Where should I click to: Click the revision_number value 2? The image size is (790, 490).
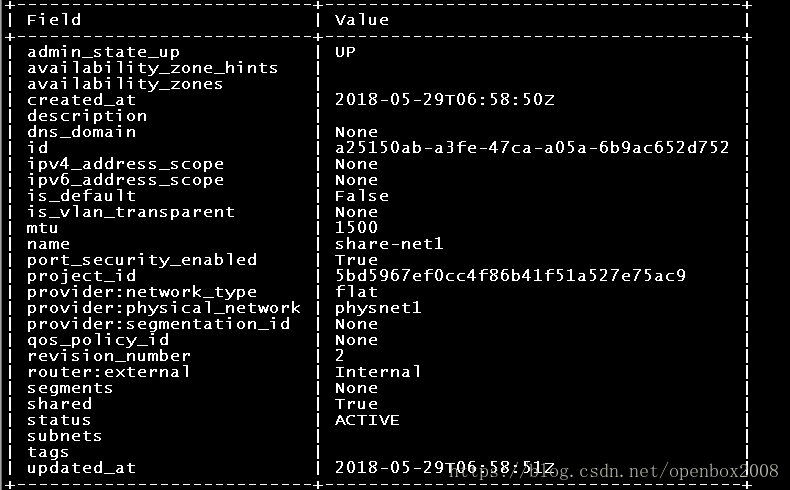pos(340,356)
